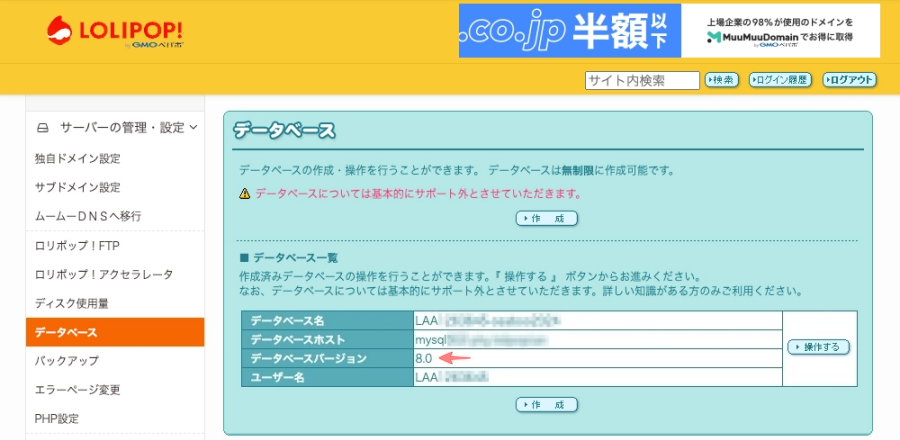Image resolution: width=900 pixels, height=440 pixels.
Task: Click the 8.0 version value
Action: point(424,359)
